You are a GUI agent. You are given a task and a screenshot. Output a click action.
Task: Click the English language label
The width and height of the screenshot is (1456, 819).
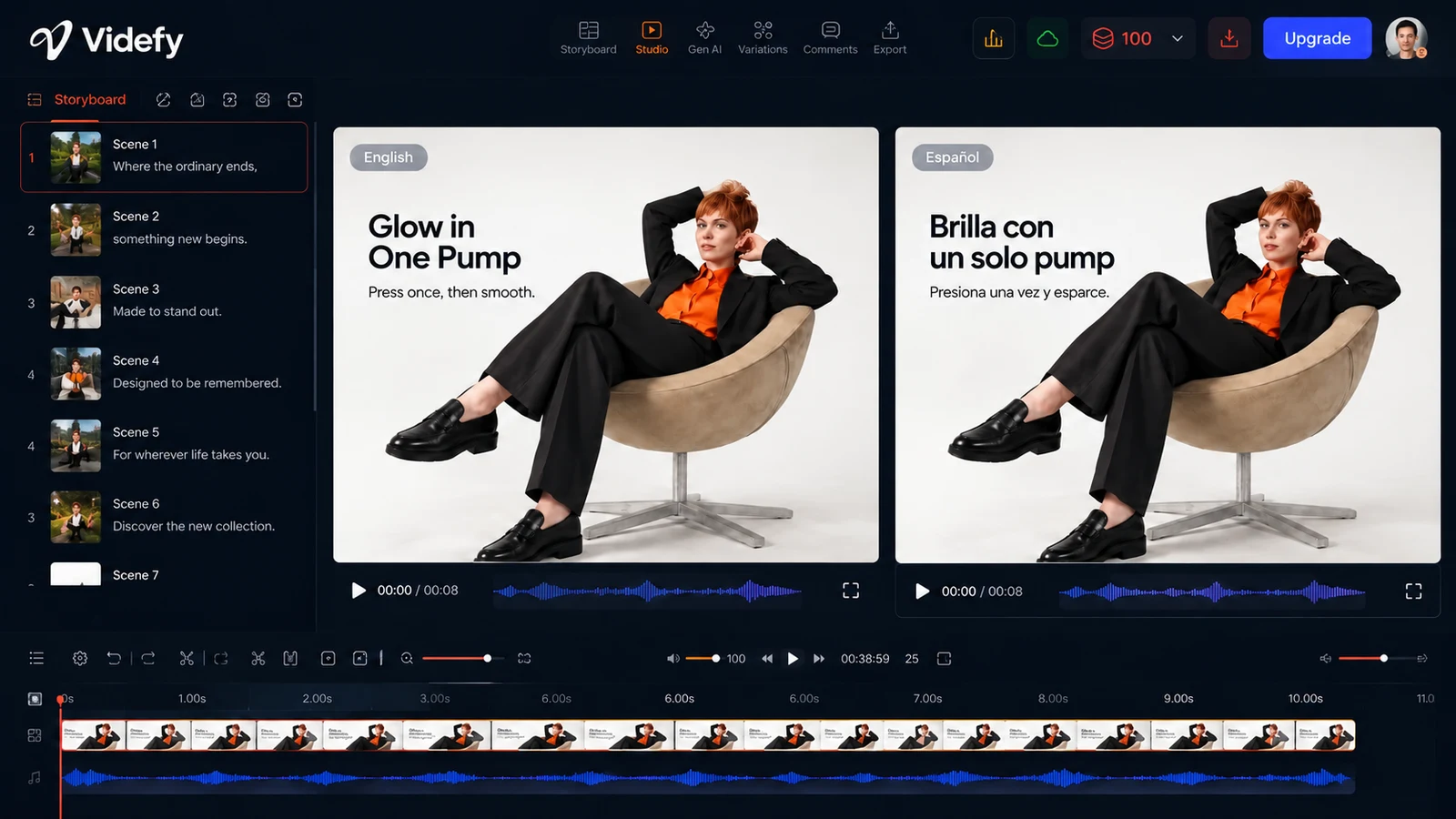click(x=389, y=157)
